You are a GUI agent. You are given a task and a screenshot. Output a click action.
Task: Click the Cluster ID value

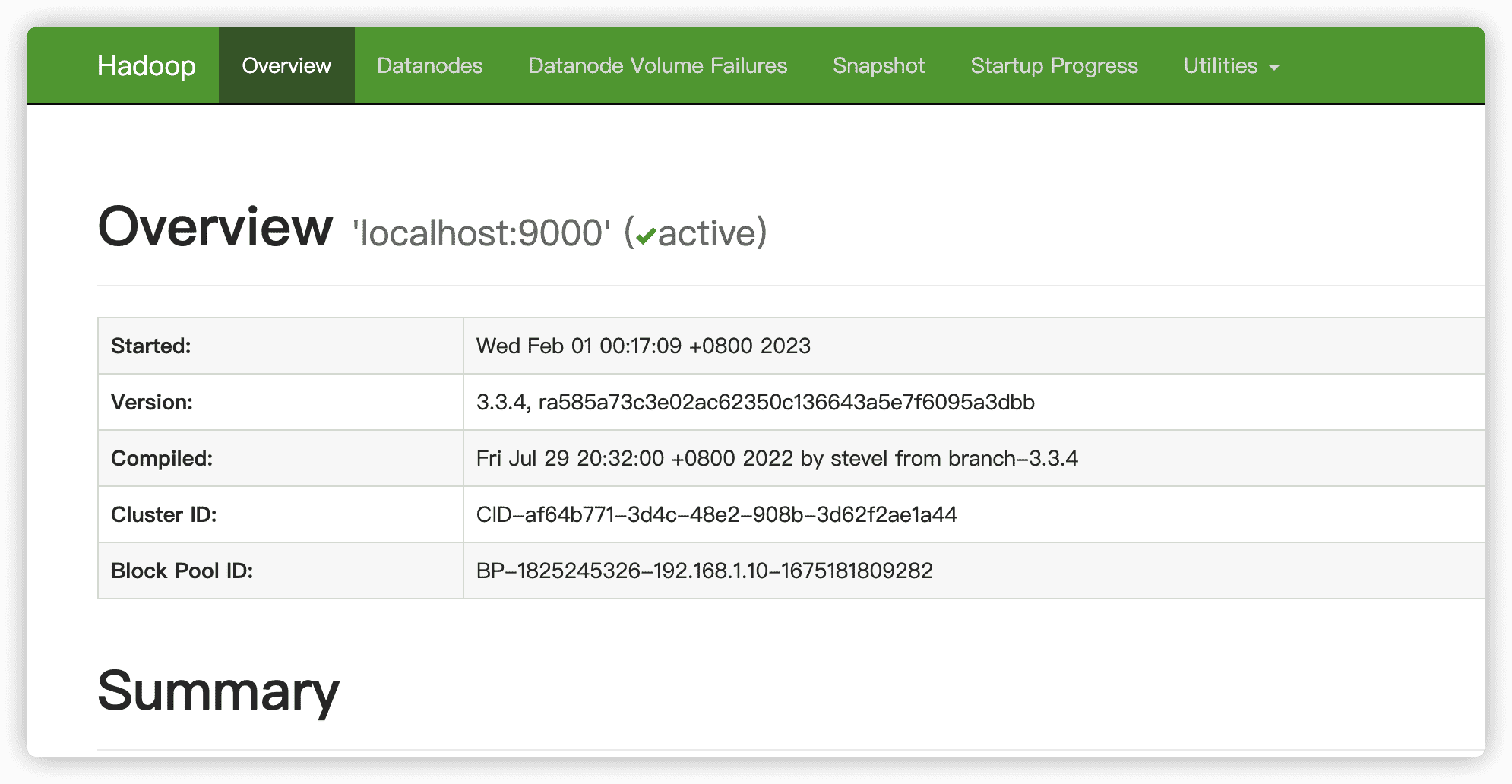coord(716,515)
